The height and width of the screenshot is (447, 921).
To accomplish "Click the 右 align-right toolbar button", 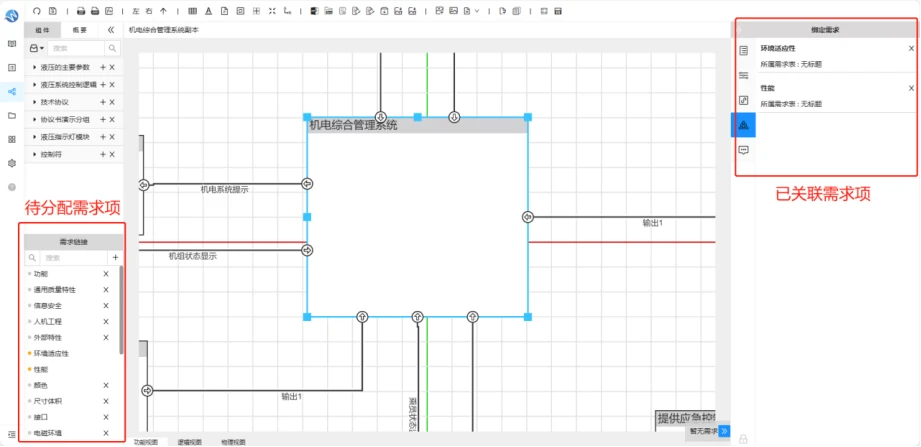I will click(x=149, y=11).
